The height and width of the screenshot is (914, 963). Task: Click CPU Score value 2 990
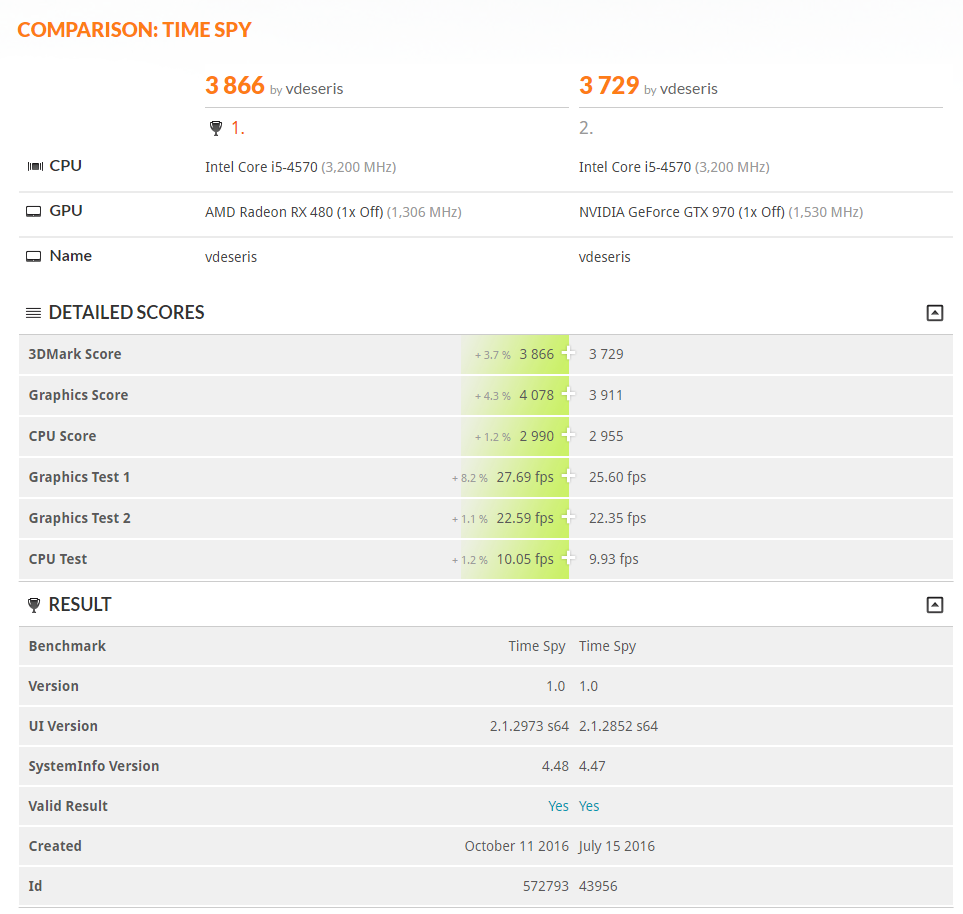pos(537,436)
